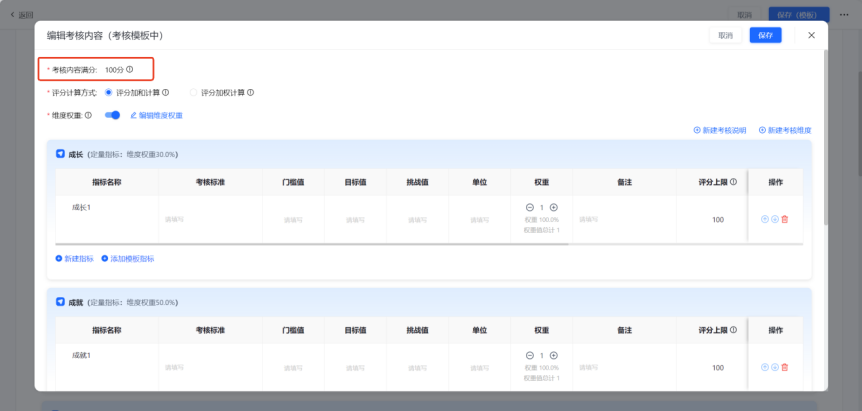Click plus icon of 添加模板指标

point(105,258)
